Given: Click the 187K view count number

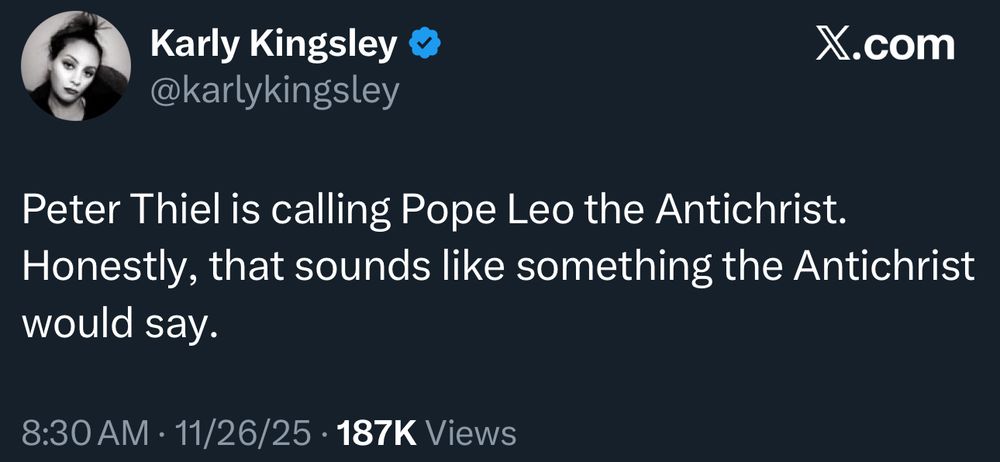Looking at the screenshot, I should click(x=377, y=433).
